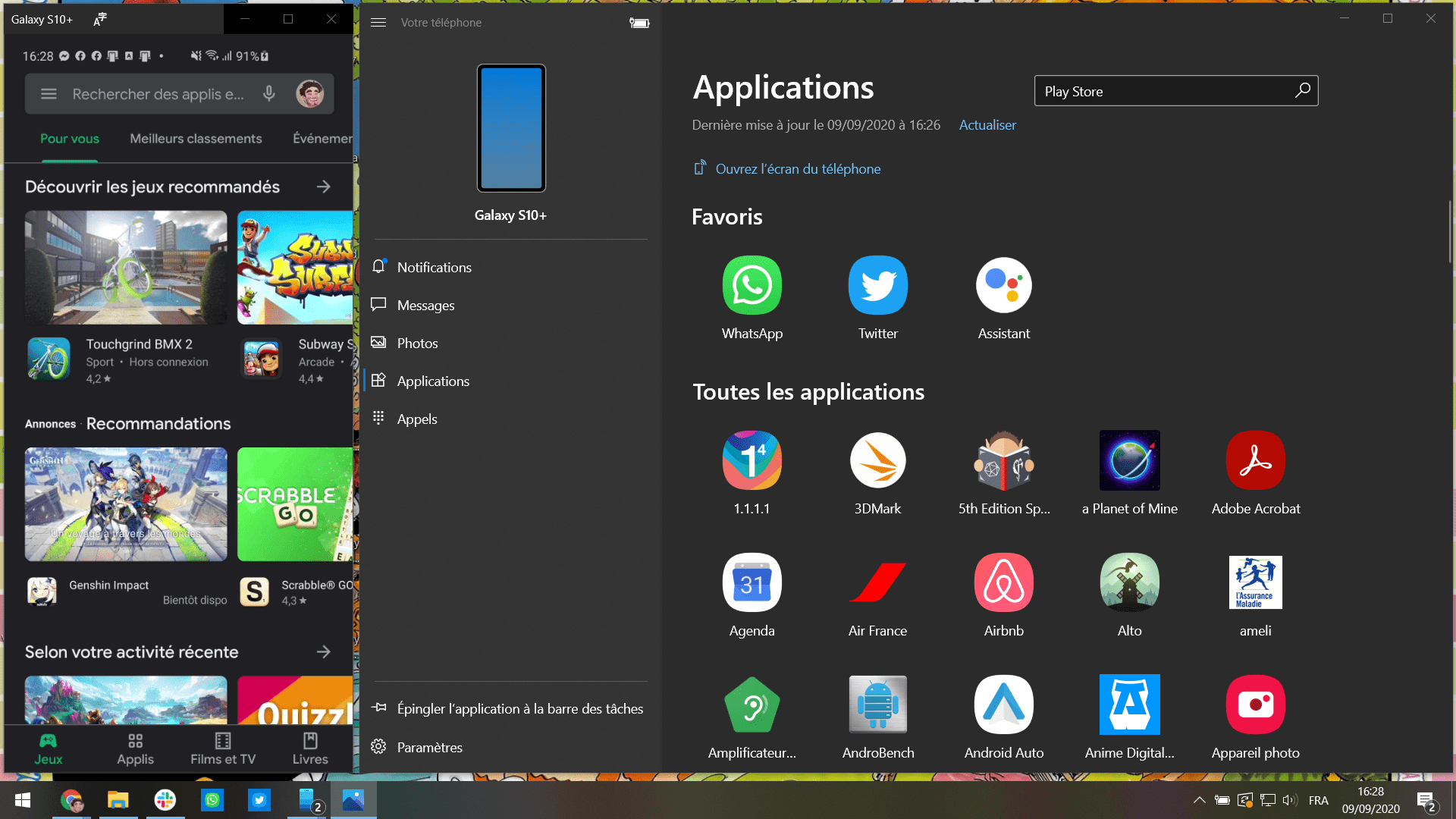Click Appels in left sidebar
Viewport: 1456px width, 819px height.
pos(417,418)
